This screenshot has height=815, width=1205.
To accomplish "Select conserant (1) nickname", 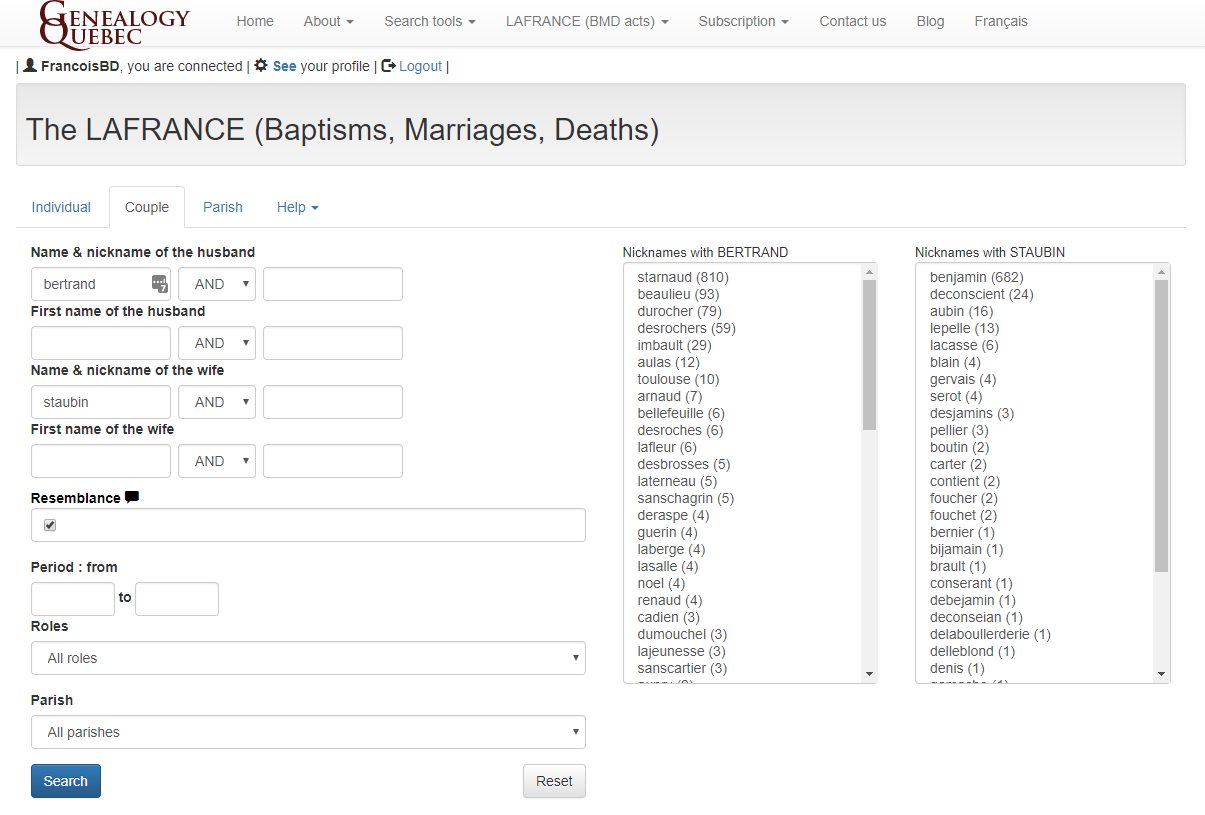I will coord(971,583).
